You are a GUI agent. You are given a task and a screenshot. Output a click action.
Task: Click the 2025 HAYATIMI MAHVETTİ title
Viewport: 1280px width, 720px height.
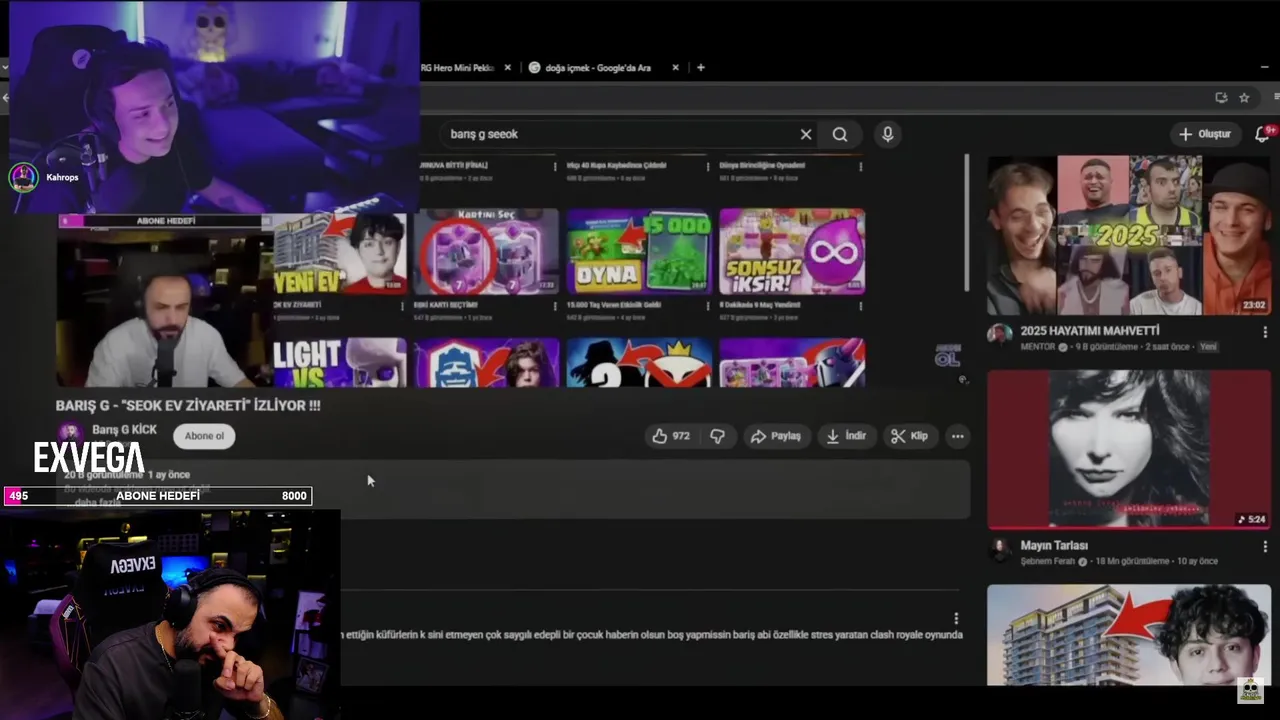pos(1090,331)
